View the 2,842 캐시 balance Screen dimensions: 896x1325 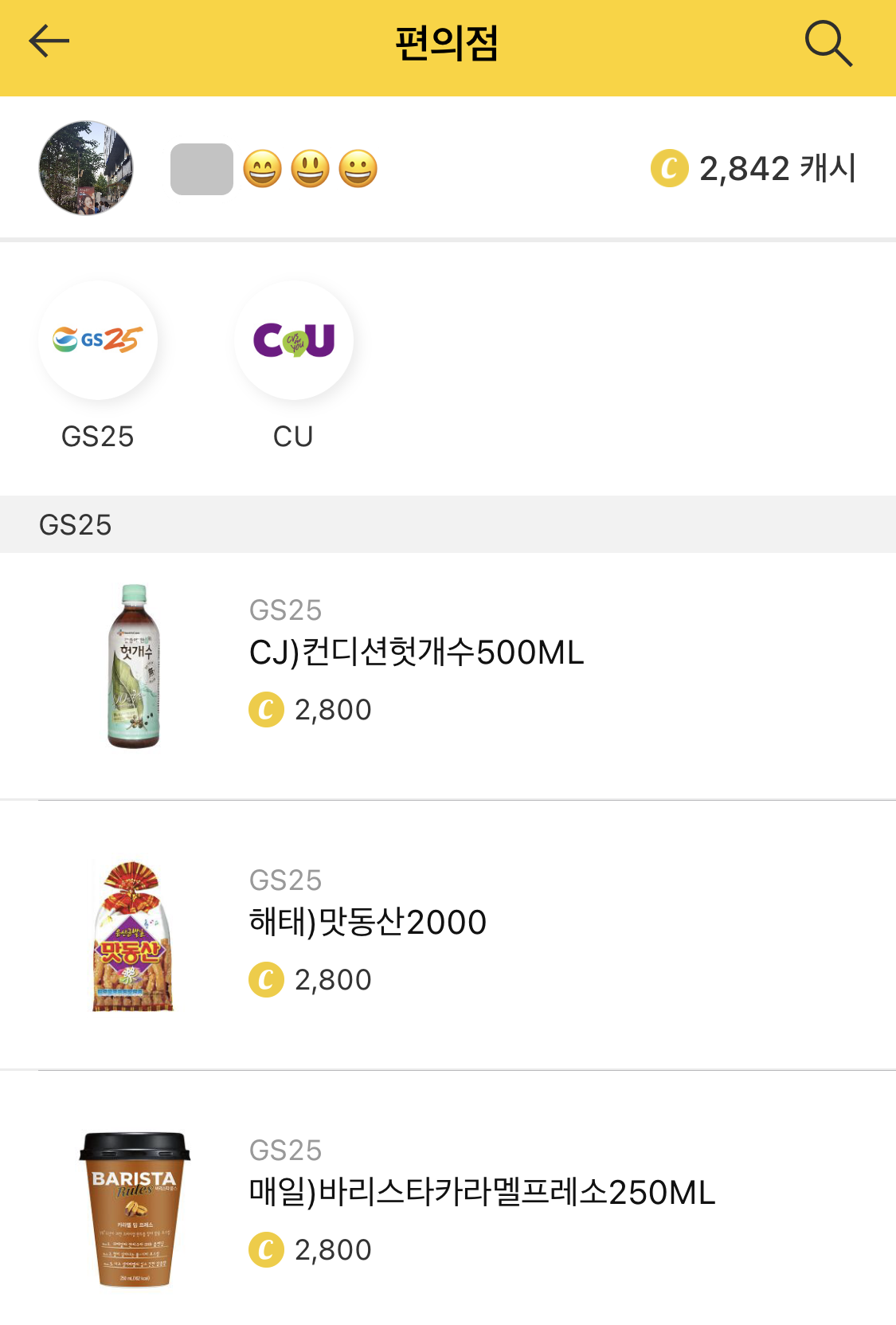pyautogui.click(x=753, y=168)
